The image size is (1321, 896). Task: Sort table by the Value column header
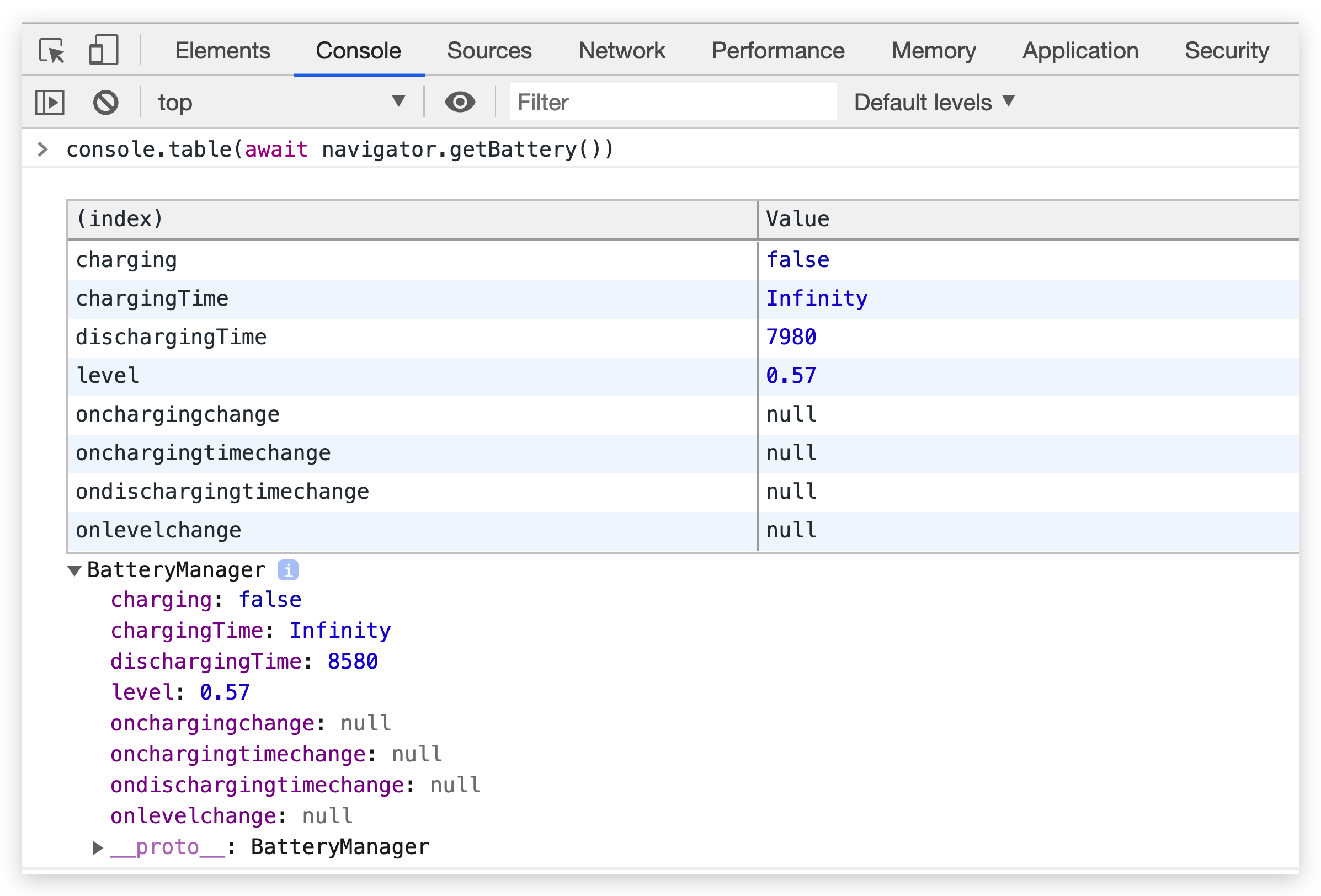1026,220
